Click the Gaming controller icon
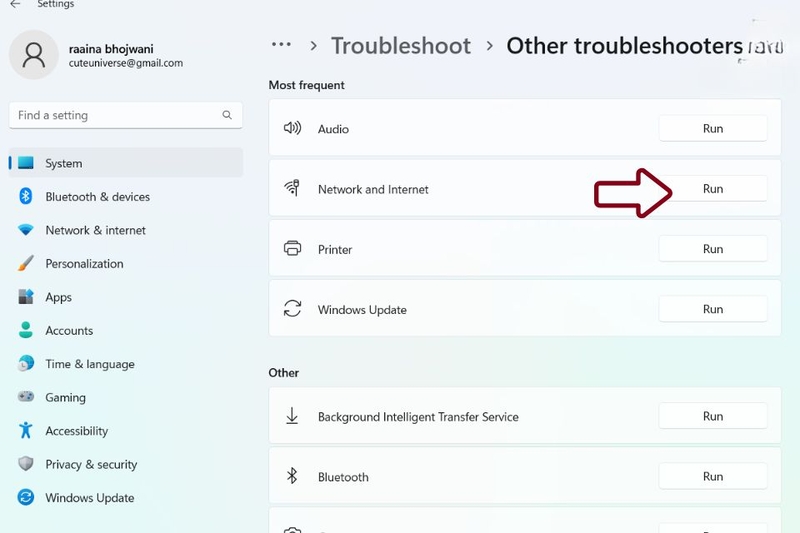Viewport: 800px width, 533px height. tap(26, 396)
